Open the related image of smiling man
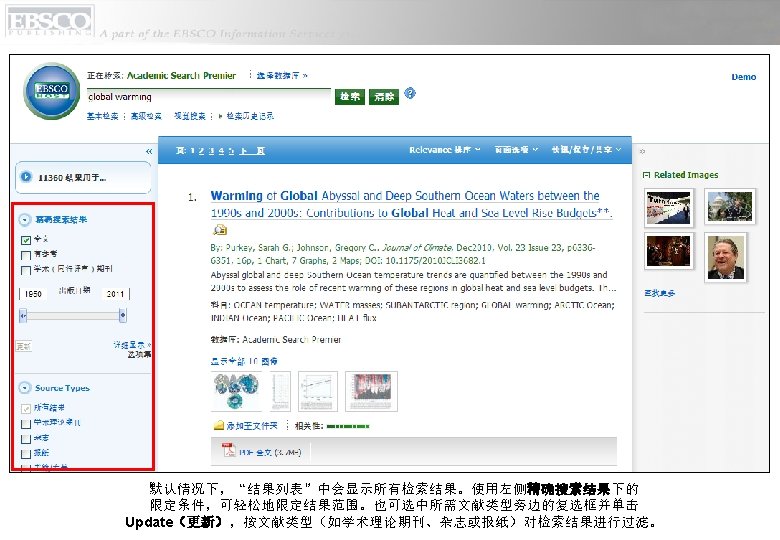Viewport: 780px width, 540px height. click(725, 257)
